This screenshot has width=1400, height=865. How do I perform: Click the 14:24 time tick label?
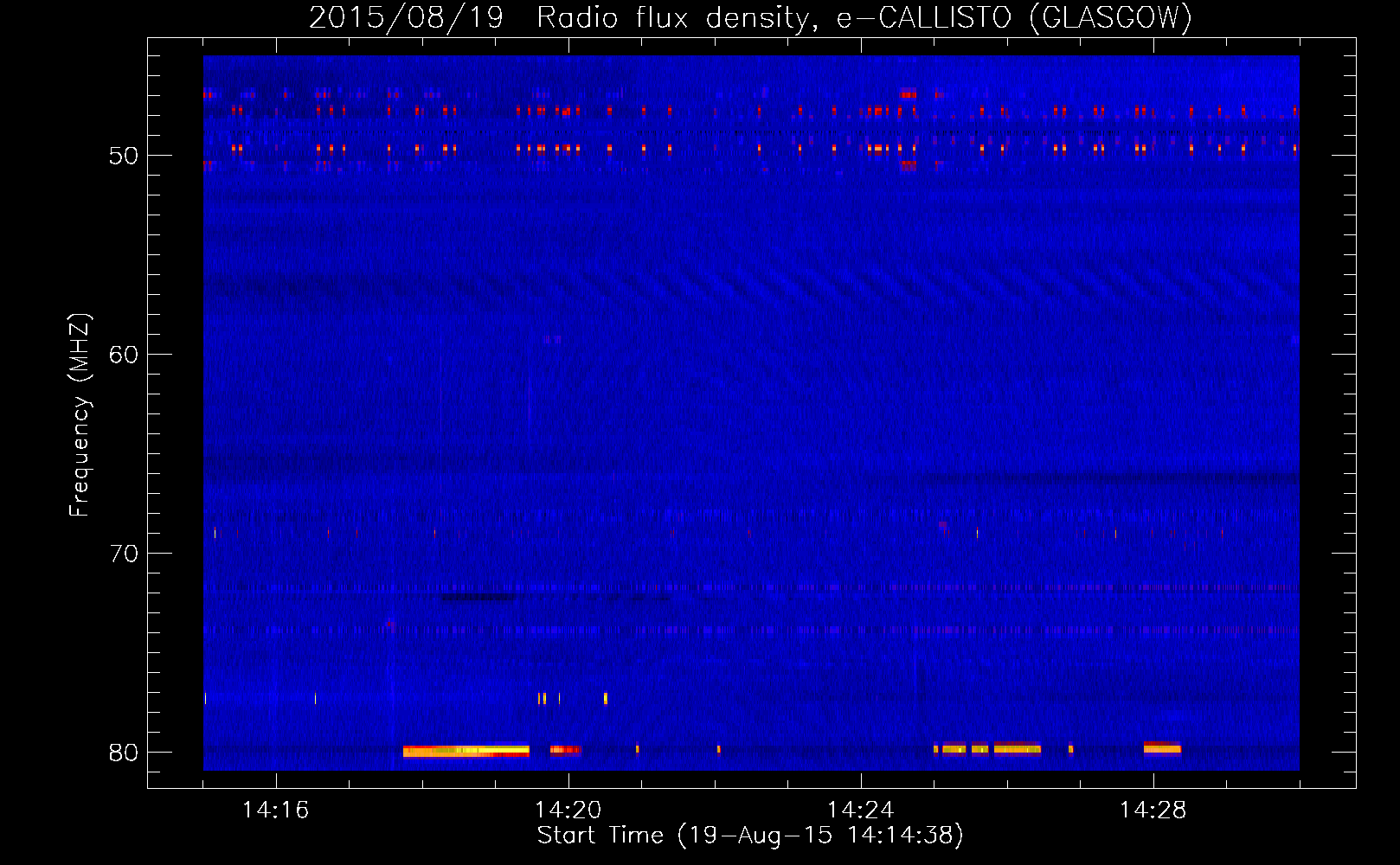(861, 810)
